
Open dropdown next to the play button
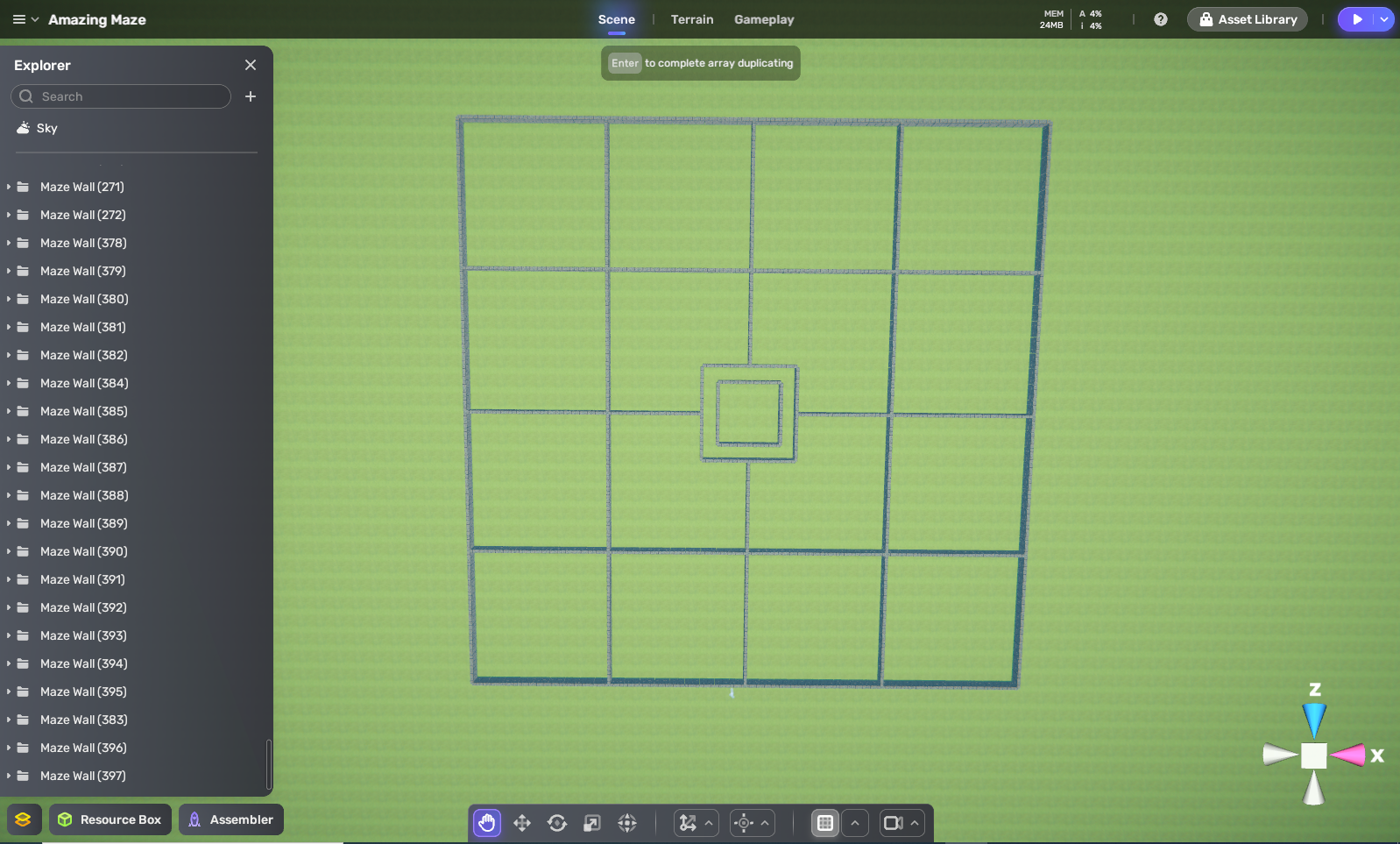tap(1384, 19)
